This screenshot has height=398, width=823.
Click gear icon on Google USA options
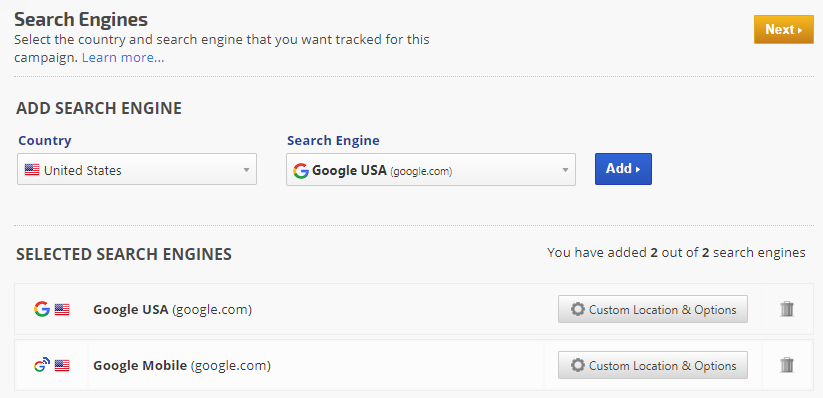coord(578,309)
